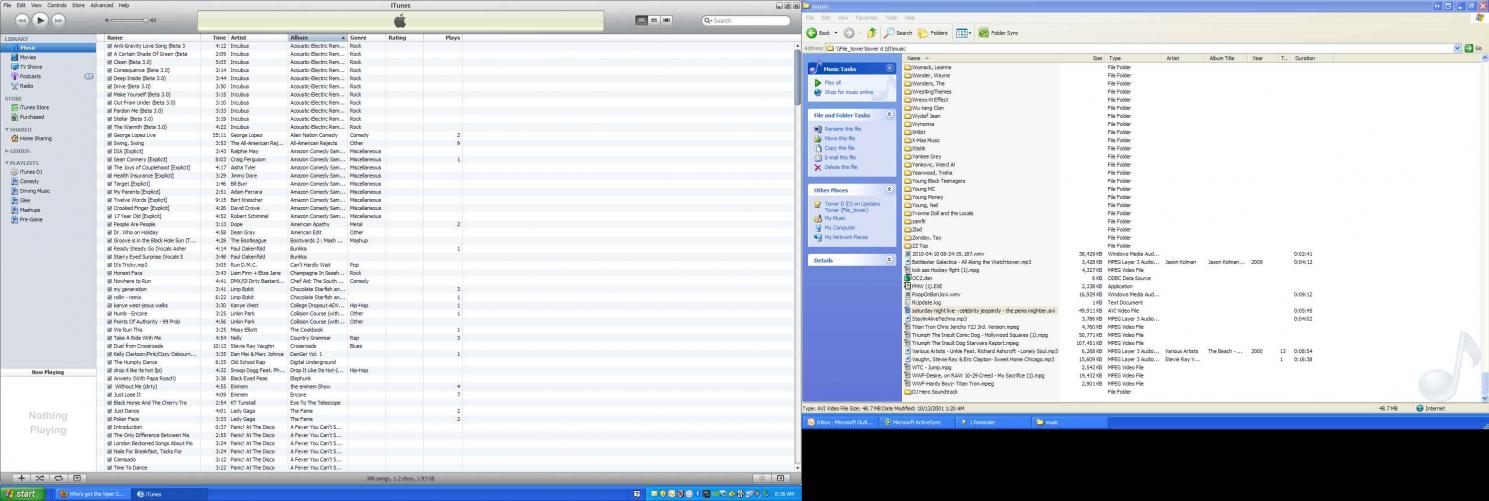Collapse the SHARED section in iTunes sidebar
The image size is (1489, 501).
[5, 129]
